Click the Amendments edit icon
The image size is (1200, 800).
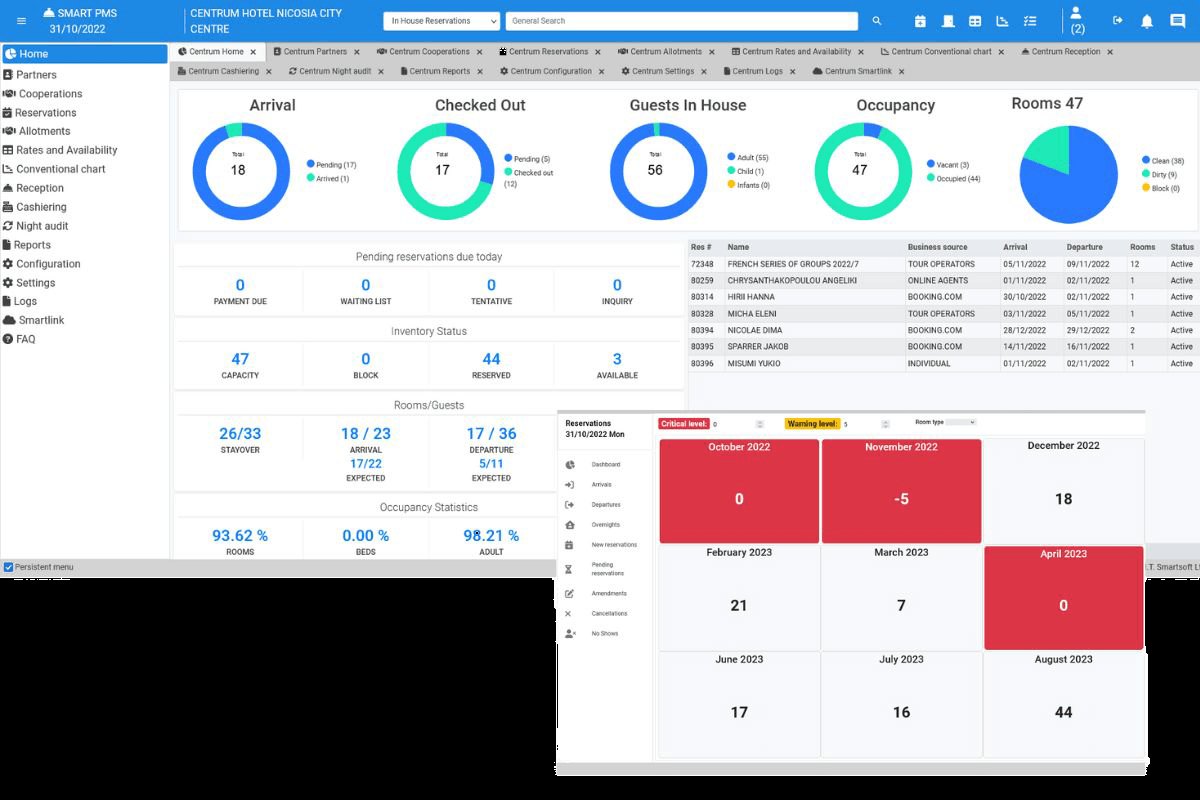tap(570, 594)
